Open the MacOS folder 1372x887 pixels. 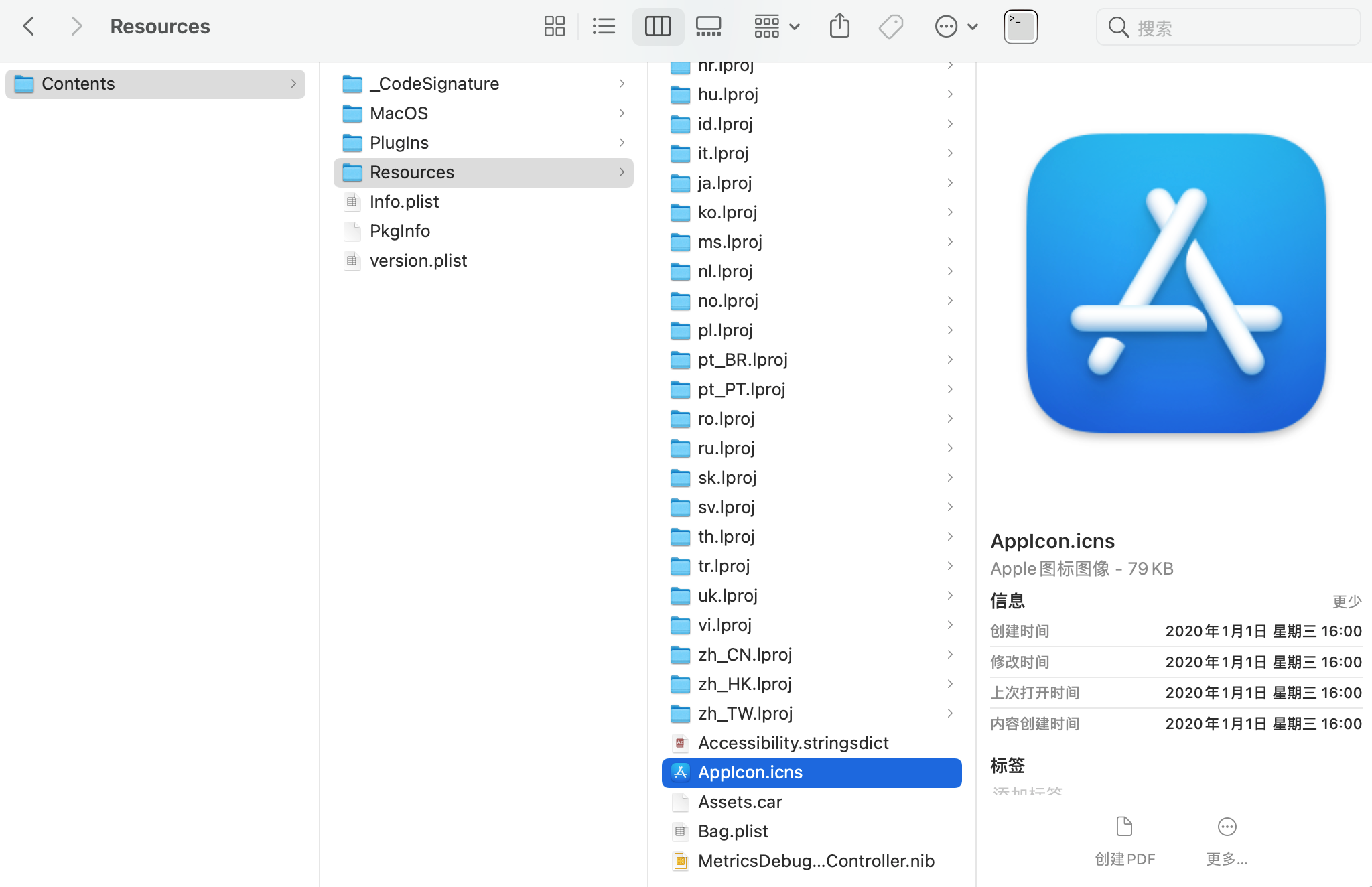click(399, 113)
